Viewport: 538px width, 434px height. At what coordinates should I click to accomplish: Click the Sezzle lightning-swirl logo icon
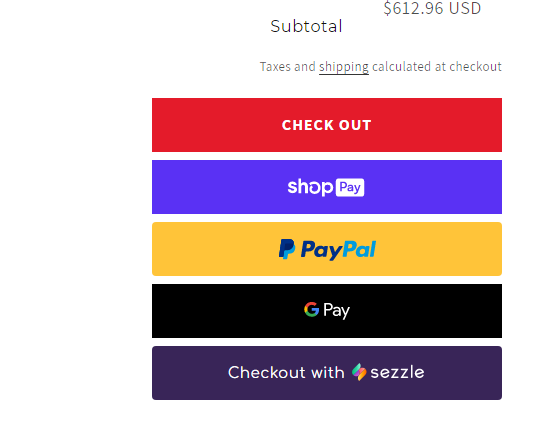(x=359, y=372)
